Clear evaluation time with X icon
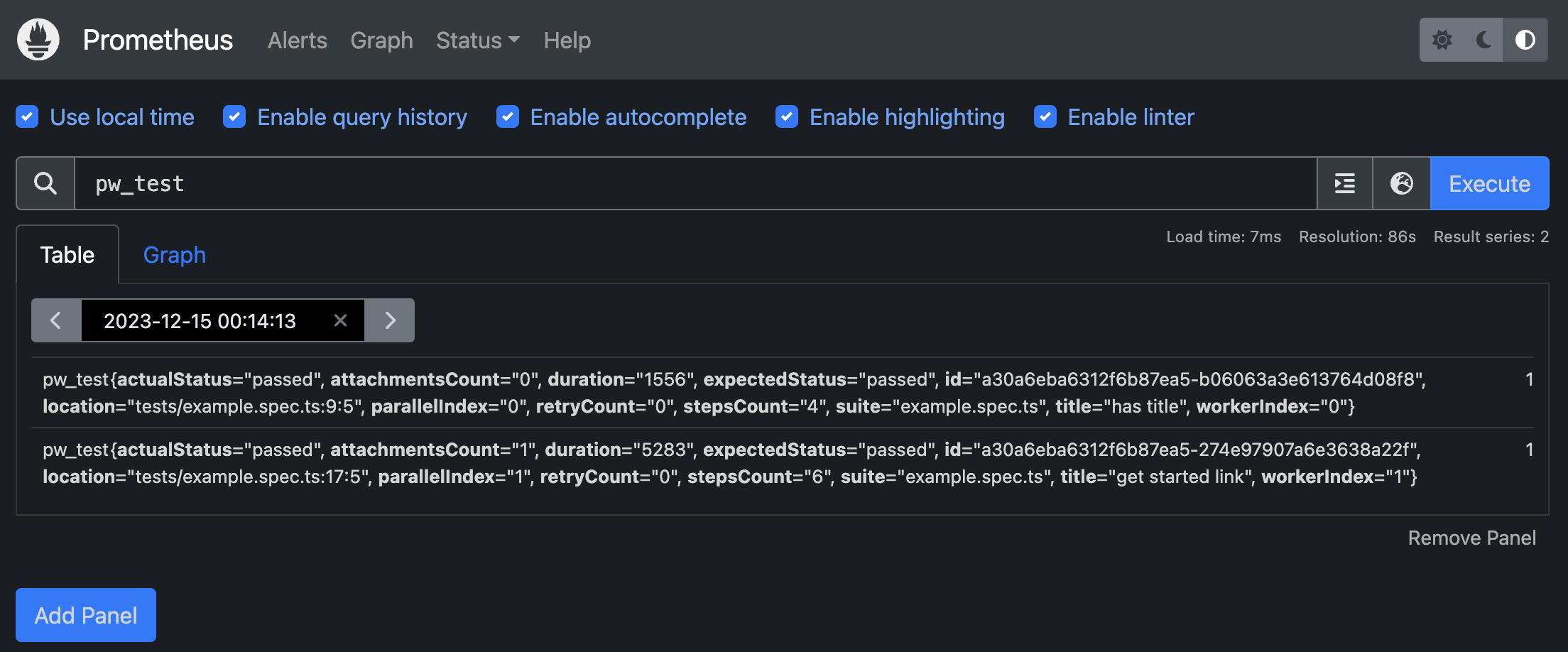The height and width of the screenshot is (652, 1568). 340,320
